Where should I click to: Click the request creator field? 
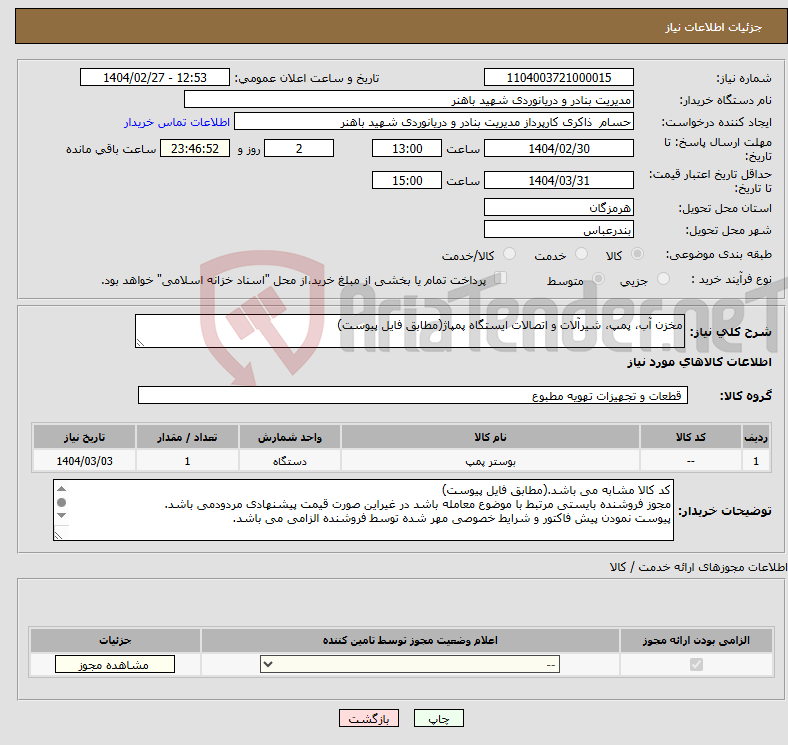pyautogui.click(x=434, y=122)
